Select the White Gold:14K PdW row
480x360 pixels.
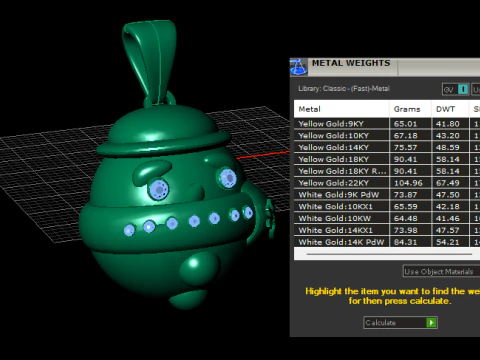387,242
